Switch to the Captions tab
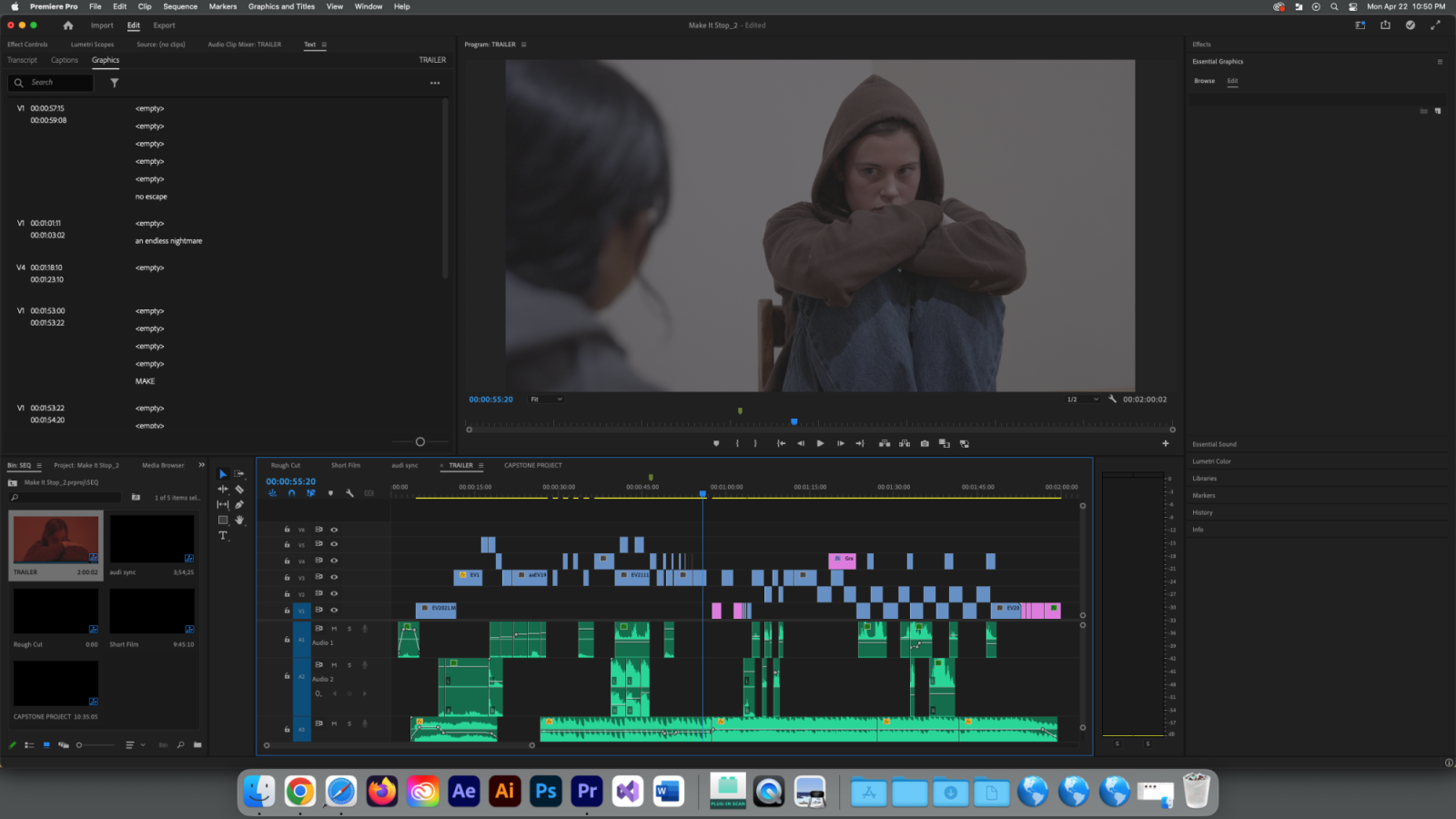 tap(65, 60)
